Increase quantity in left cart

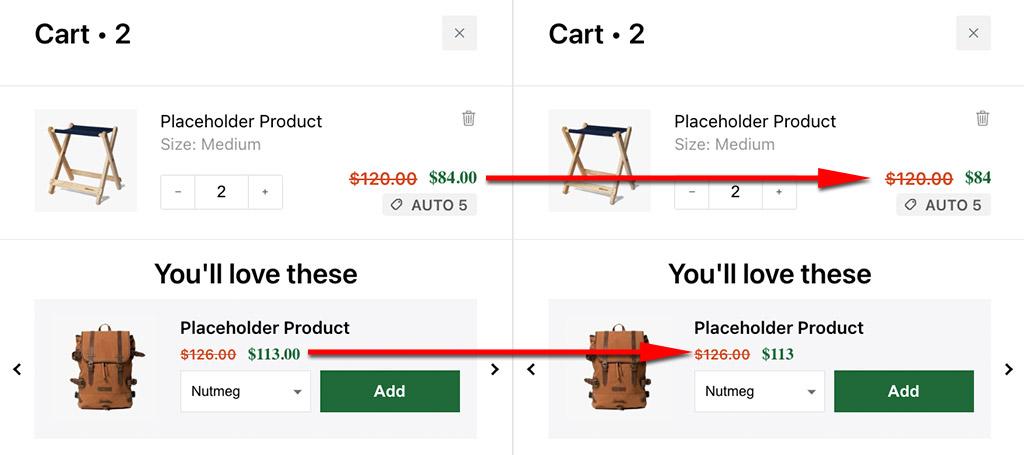click(265, 192)
